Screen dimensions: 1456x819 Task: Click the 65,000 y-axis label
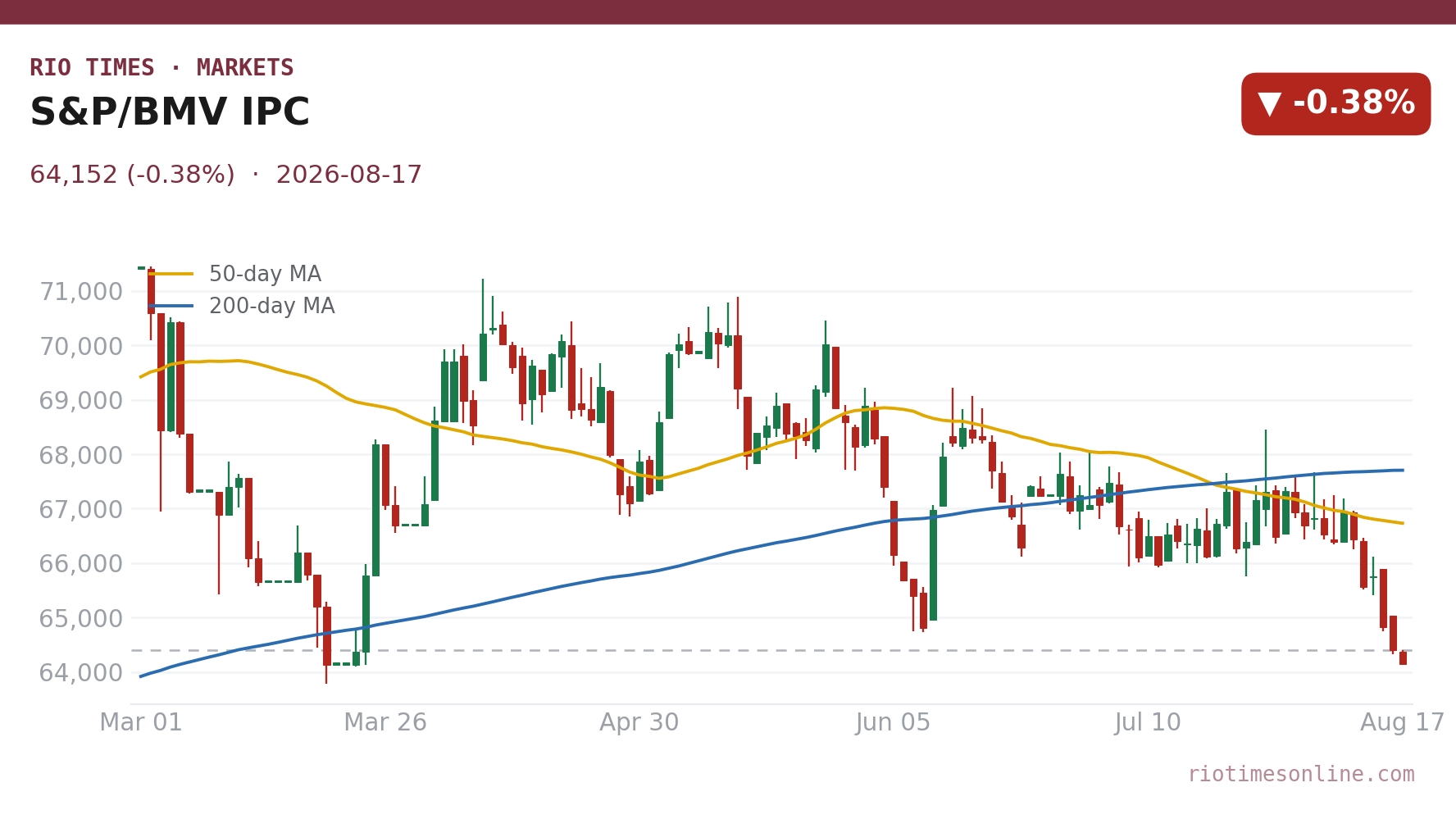(80, 619)
